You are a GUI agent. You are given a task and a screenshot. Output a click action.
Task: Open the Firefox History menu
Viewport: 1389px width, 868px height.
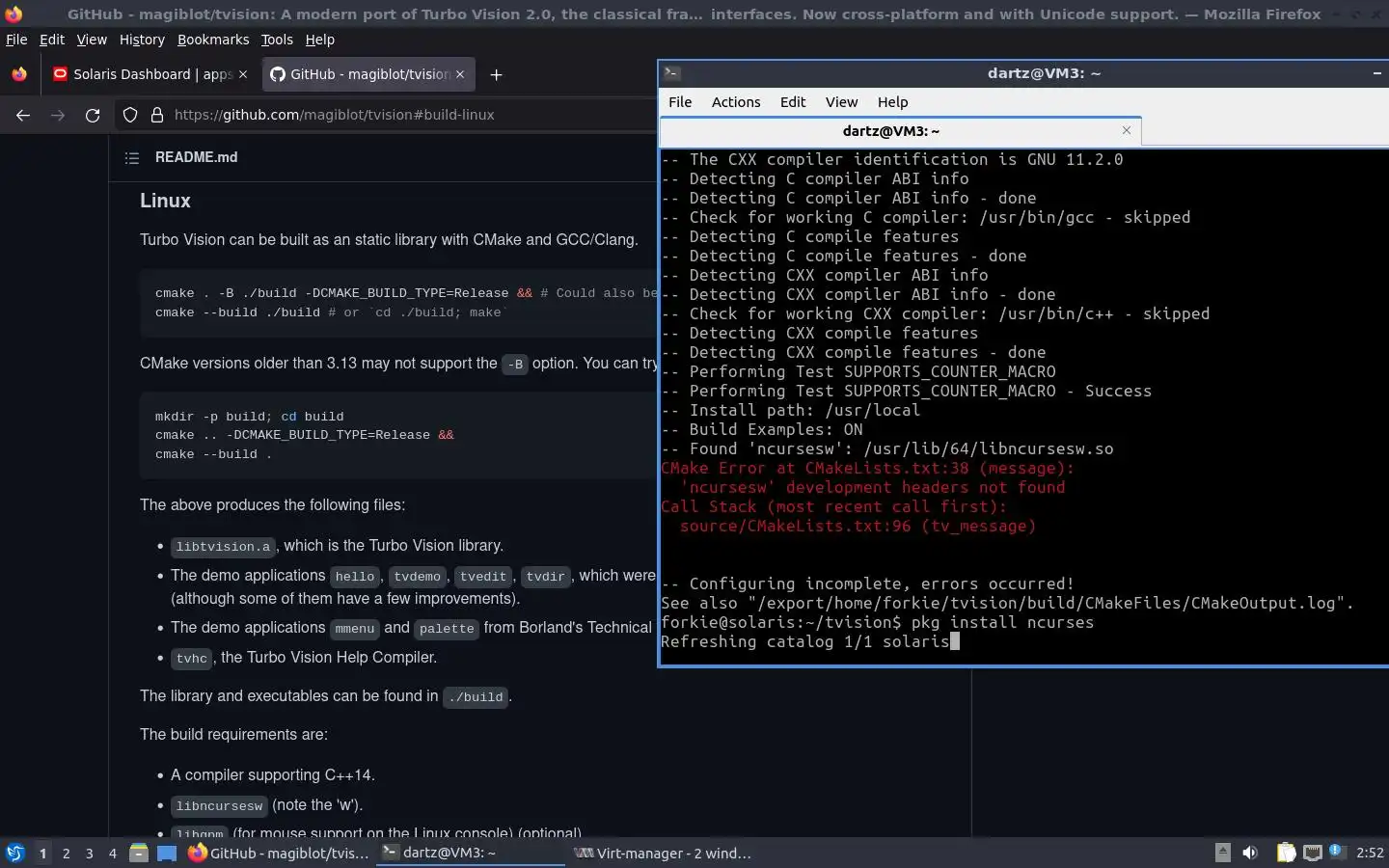pos(142,40)
